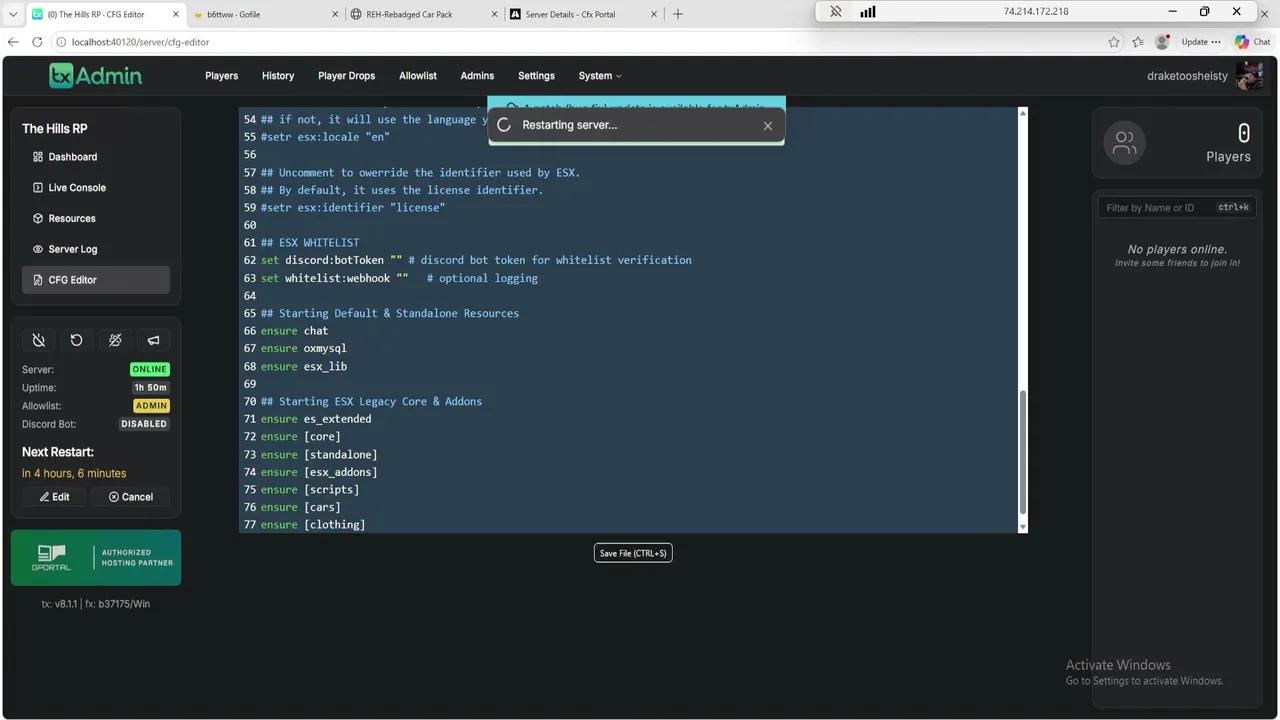1280x720 pixels.
Task: Bookmark this page with the star icon
Action: (x=1114, y=42)
